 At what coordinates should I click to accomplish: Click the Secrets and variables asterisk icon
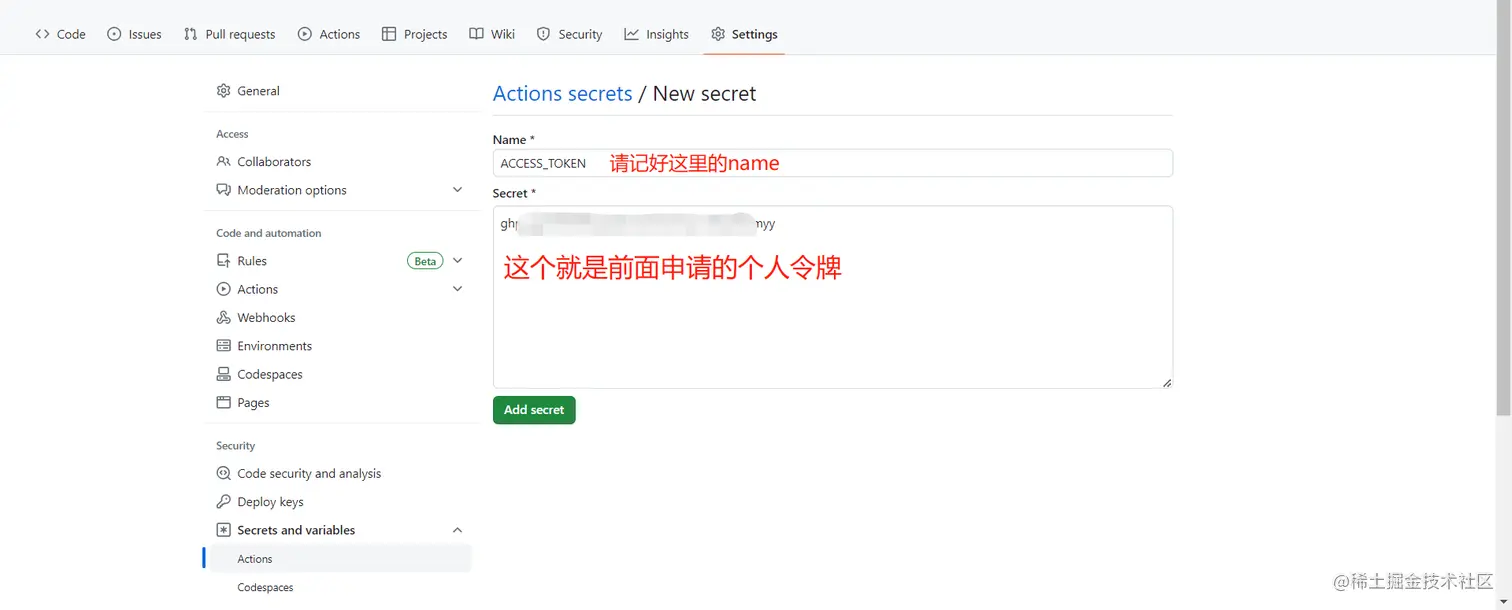pos(223,530)
